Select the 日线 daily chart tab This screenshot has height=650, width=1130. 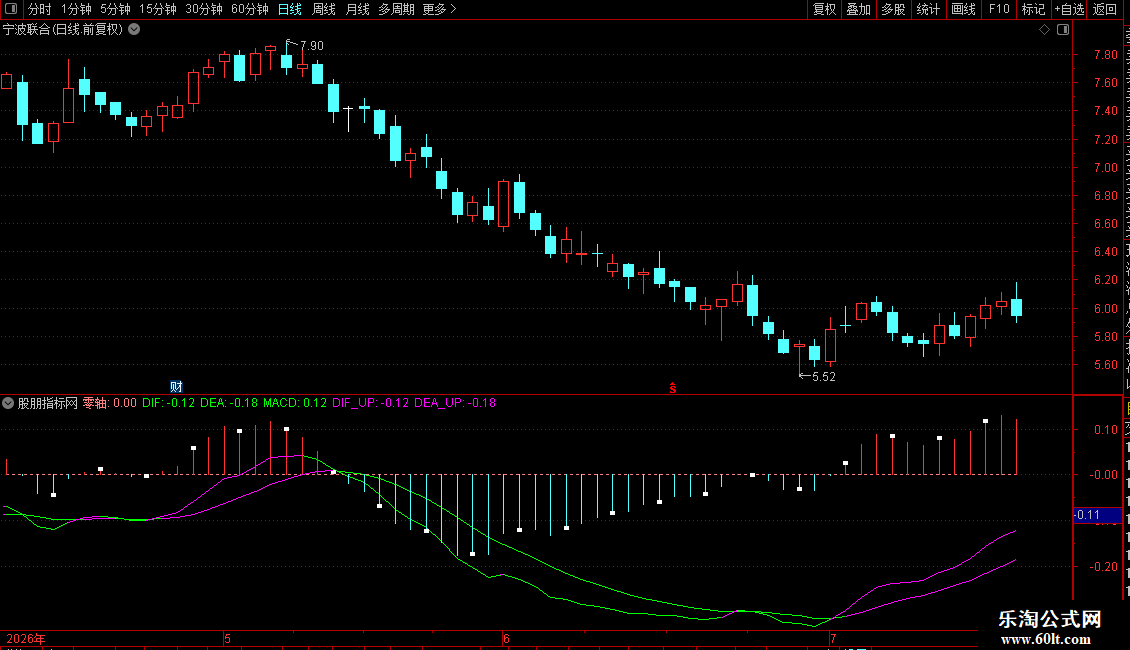pos(290,9)
